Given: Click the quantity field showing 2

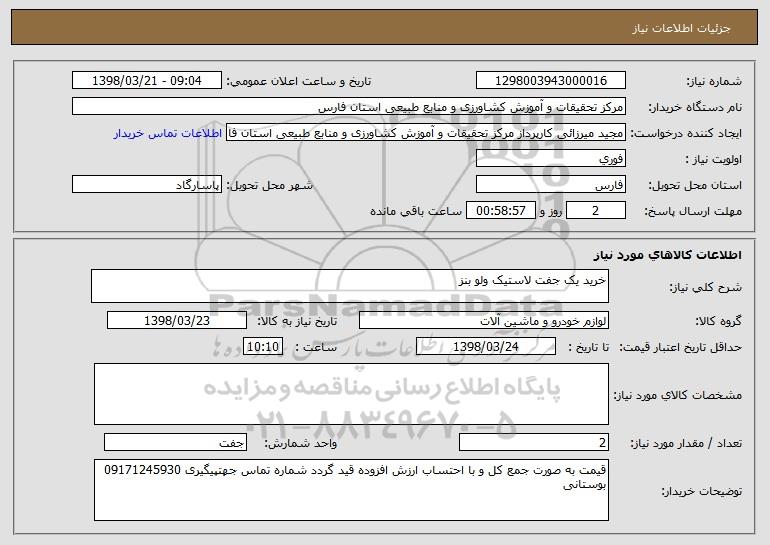Looking at the screenshot, I should (x=534, y=442).
